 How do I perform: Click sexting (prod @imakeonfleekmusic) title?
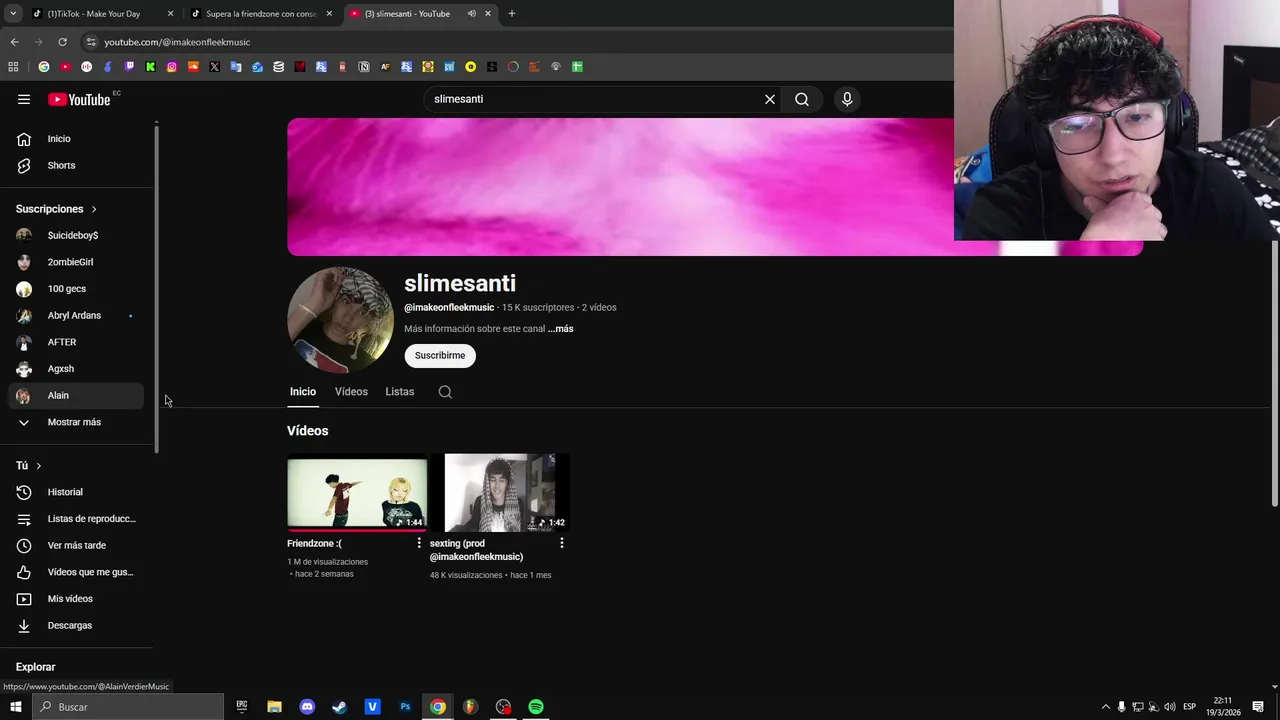(476, 550)
